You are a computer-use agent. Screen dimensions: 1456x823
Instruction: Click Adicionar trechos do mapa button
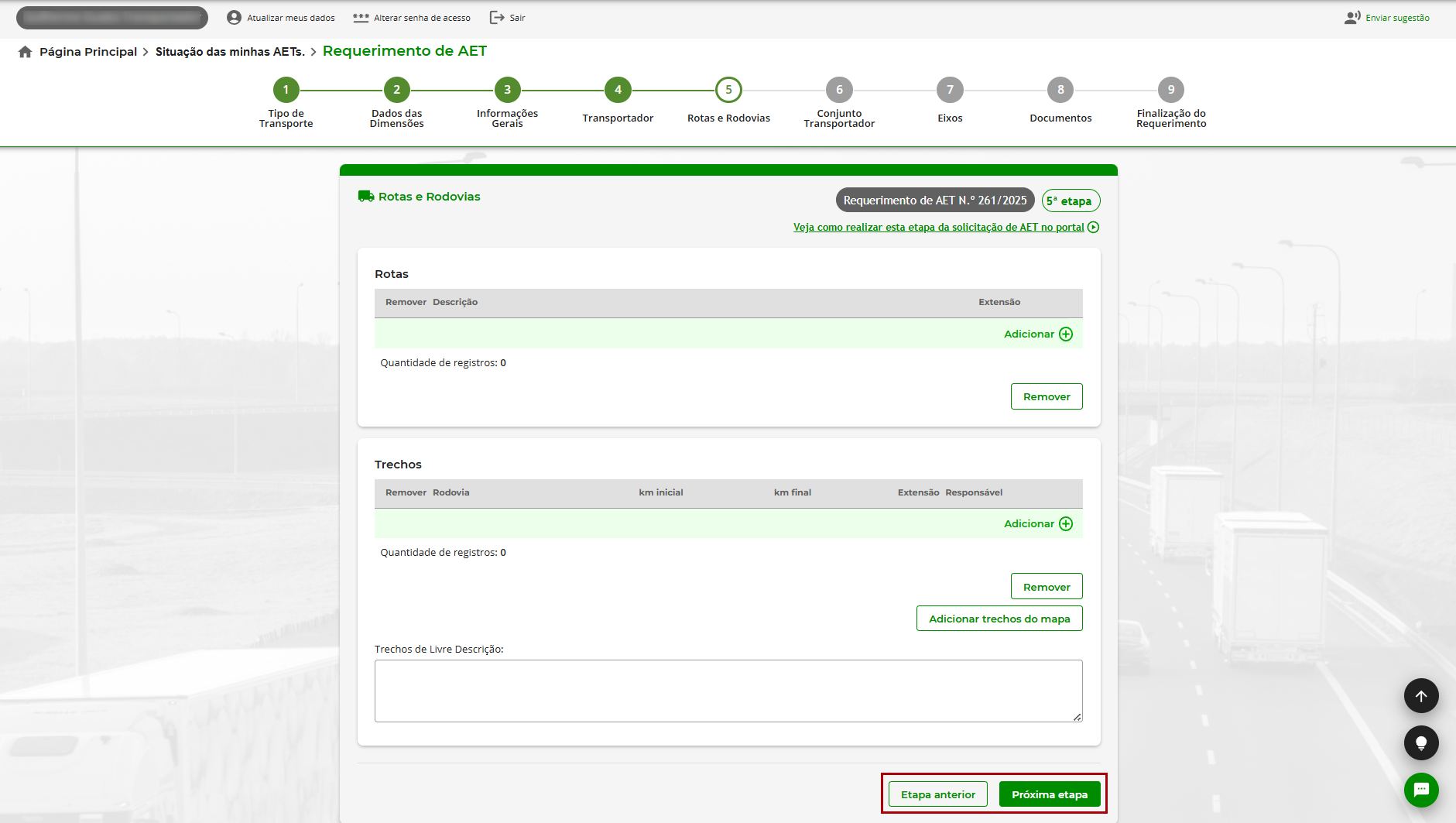click(999, 619)
